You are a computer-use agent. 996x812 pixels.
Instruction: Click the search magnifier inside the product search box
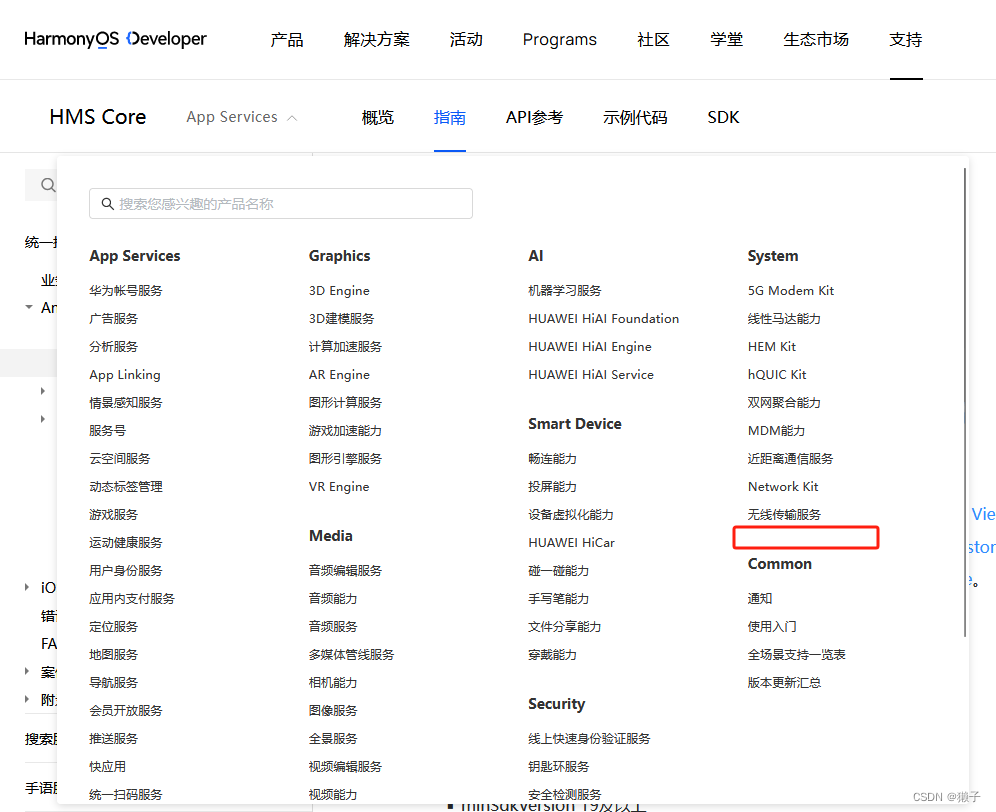108,203
